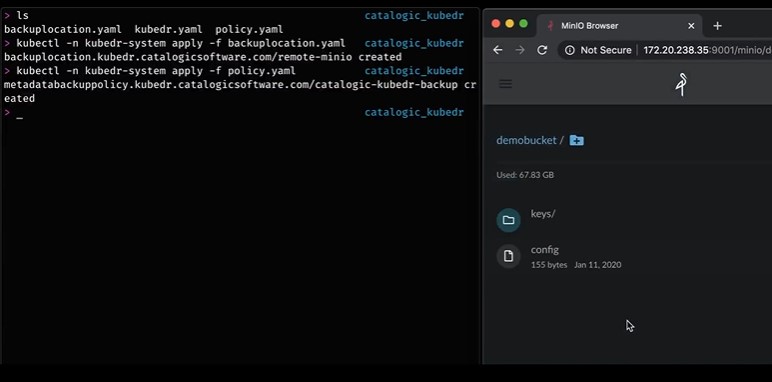Select 'backuplocation.yaml' in ls output
Image resolution: width=772 pixels, height=382 pixels.
point(63,30)
